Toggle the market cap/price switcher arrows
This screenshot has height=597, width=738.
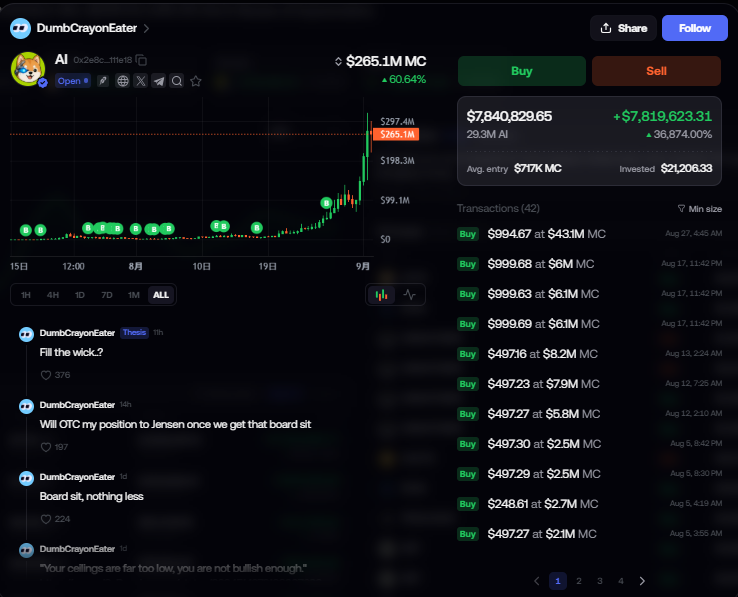[x=338, y=62]
